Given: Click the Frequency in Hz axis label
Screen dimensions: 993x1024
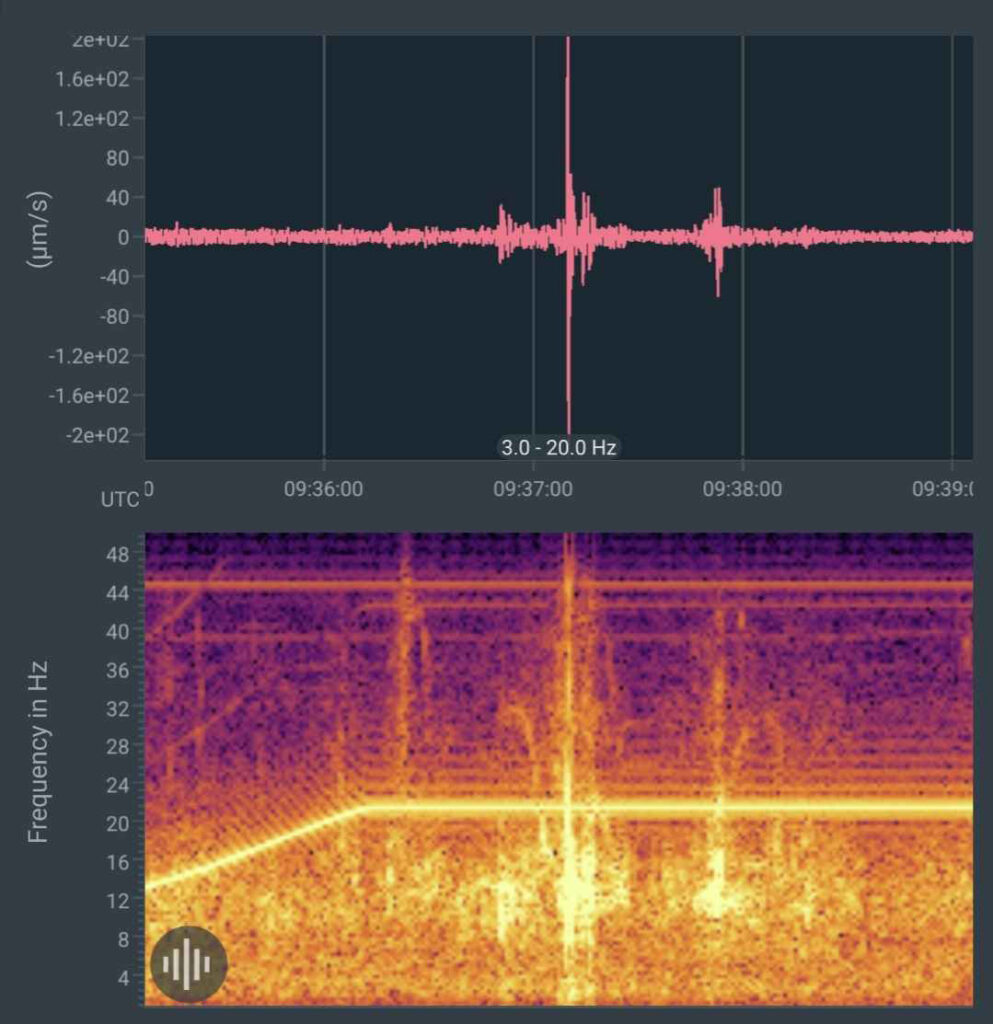Looking at the screenshot, I should (38, 752).
